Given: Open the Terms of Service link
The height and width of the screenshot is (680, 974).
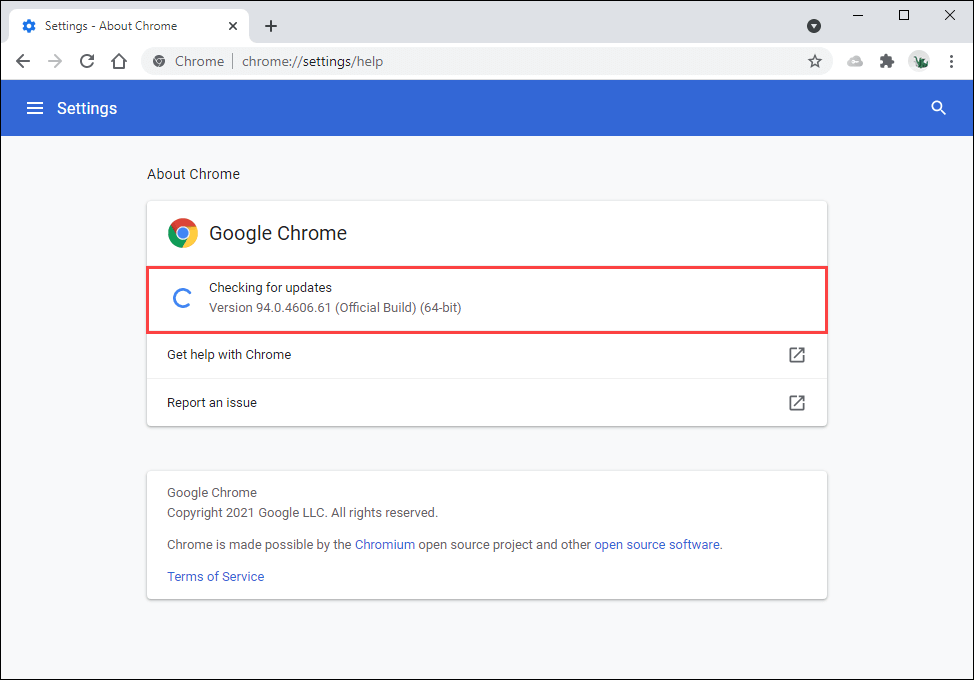Looking at the screenshot, I should (x=216, y=577).
